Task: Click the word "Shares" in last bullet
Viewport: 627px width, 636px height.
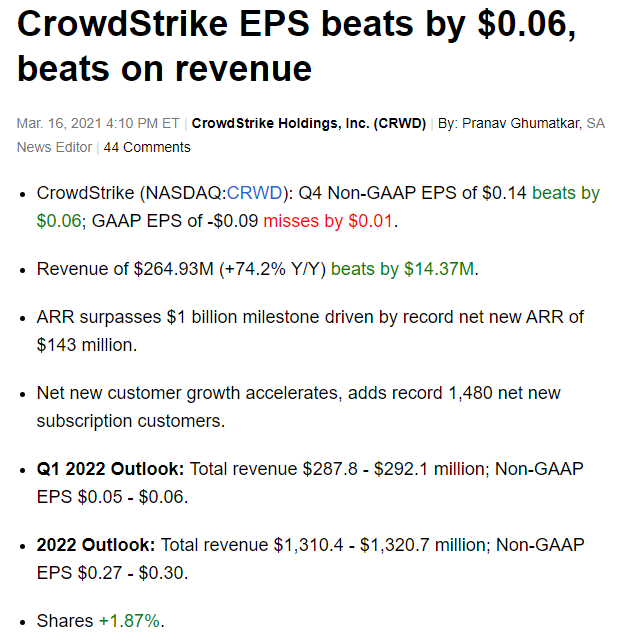Action: pos(65,621)
